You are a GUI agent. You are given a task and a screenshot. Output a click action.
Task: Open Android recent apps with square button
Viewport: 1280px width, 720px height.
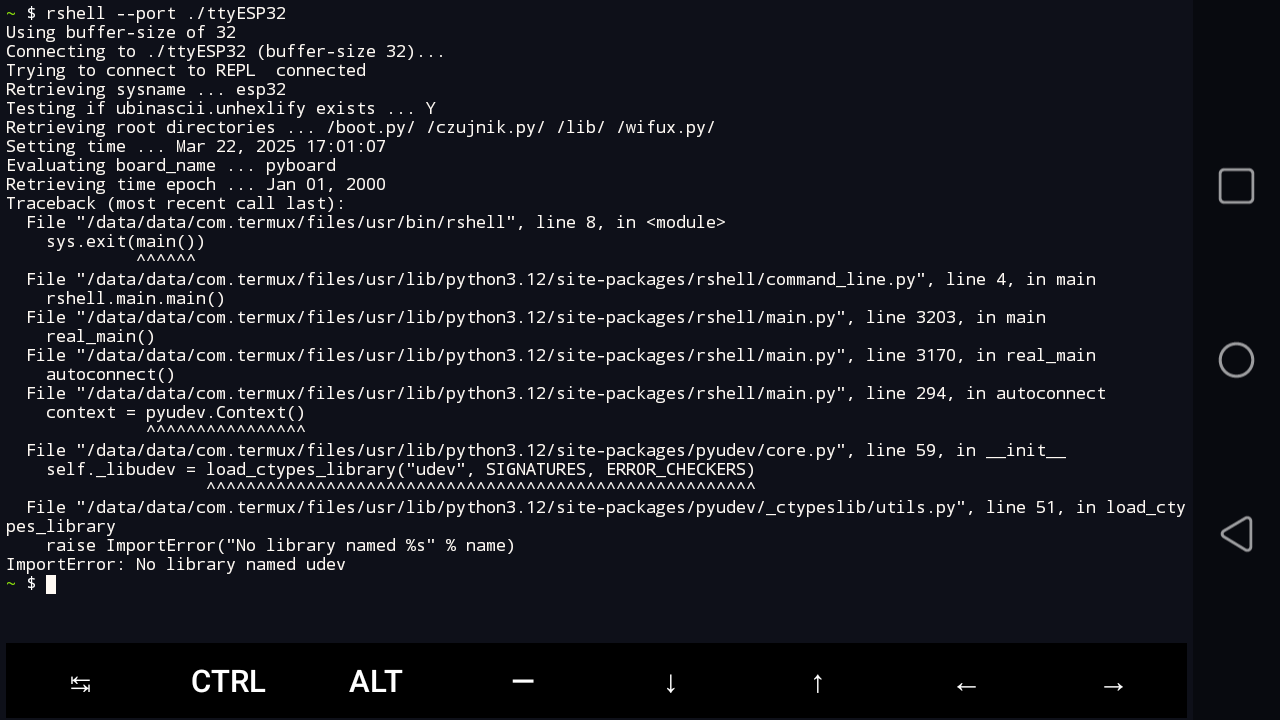pos(1236,186)
